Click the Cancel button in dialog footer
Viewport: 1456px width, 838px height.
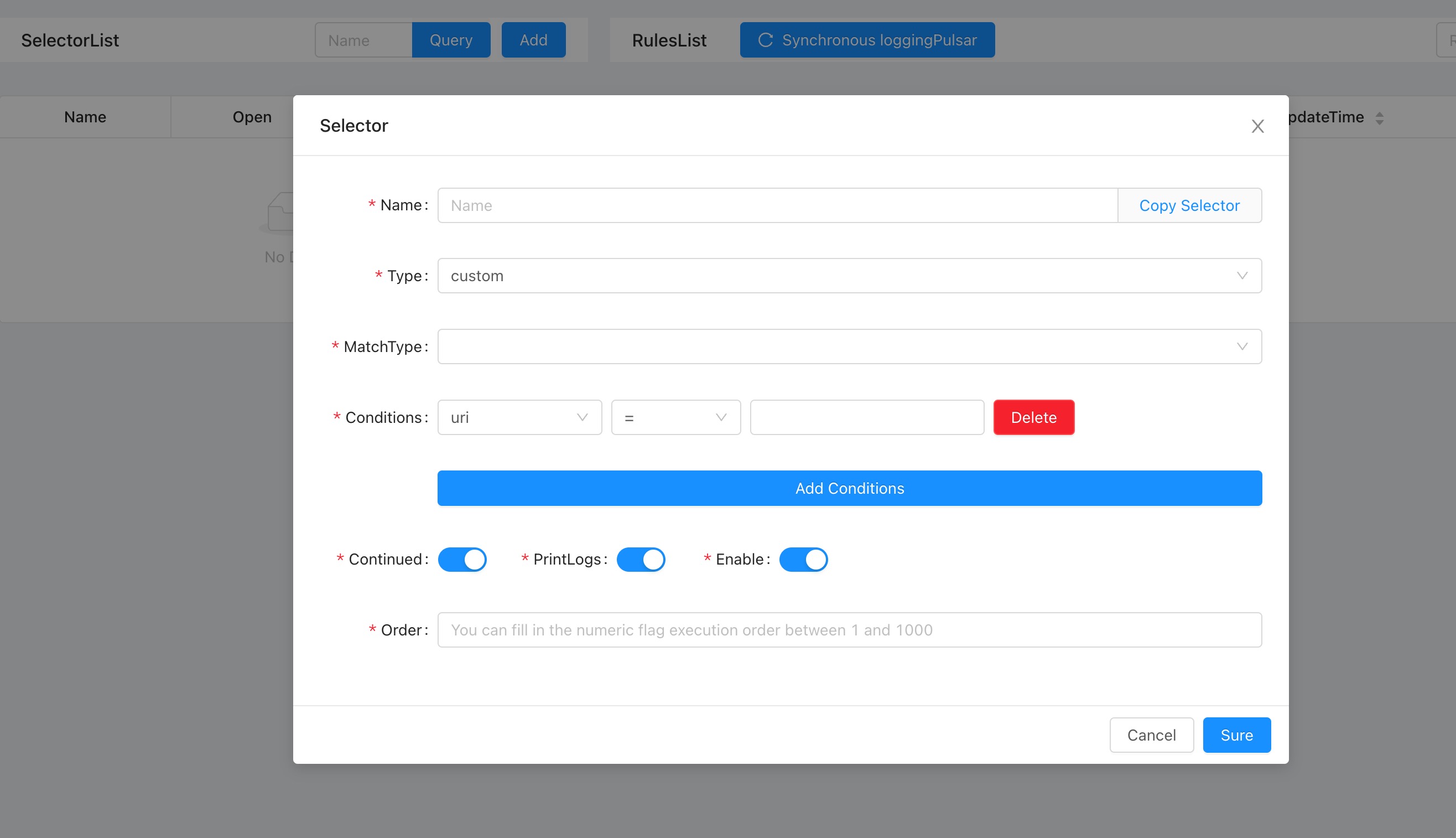click(1151, 735)
